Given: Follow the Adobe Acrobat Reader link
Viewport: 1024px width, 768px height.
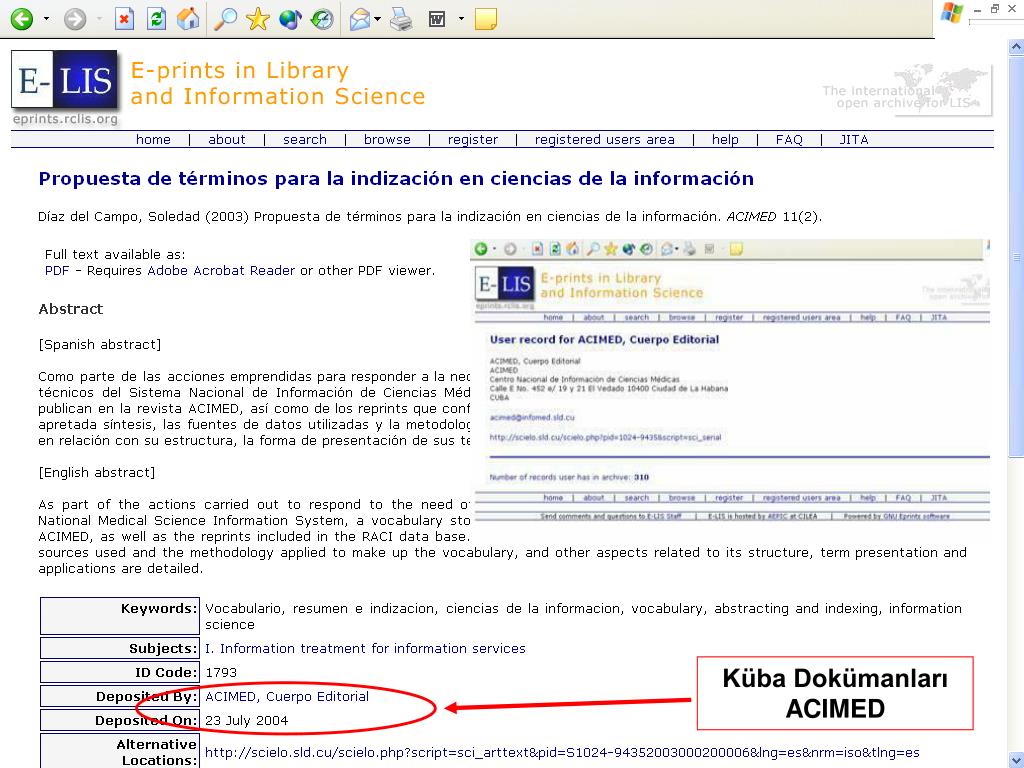Looking at the screenshot, I should 221,270.
